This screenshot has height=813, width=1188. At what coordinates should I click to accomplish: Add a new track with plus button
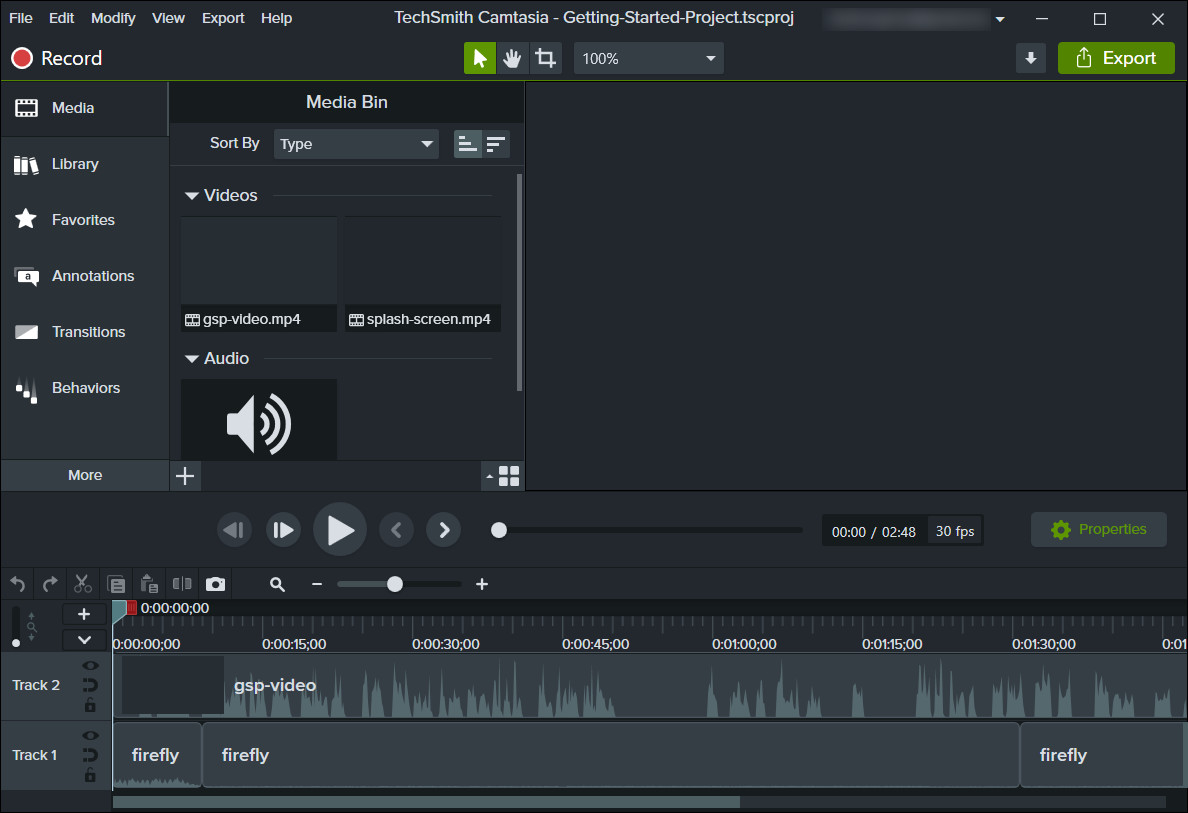click(x=84, y=614)
